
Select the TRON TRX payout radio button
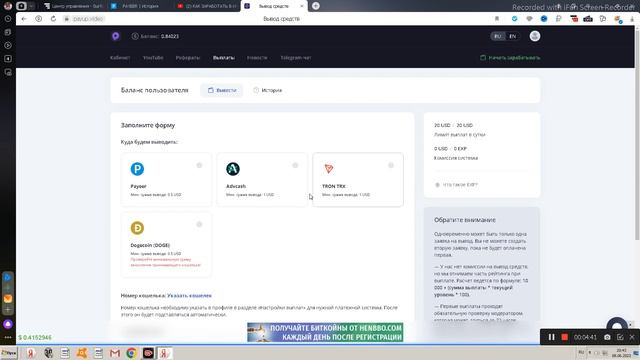pyautogui.click(x=391, y=165)
